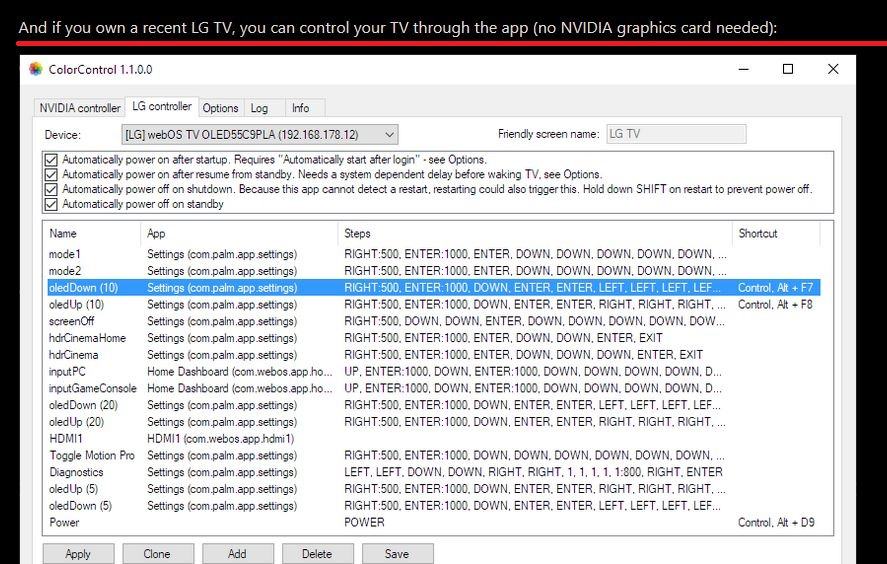Toggle automatically power off on standby
The height and width of the screenshot is (564, 887).
click(51, 204)
